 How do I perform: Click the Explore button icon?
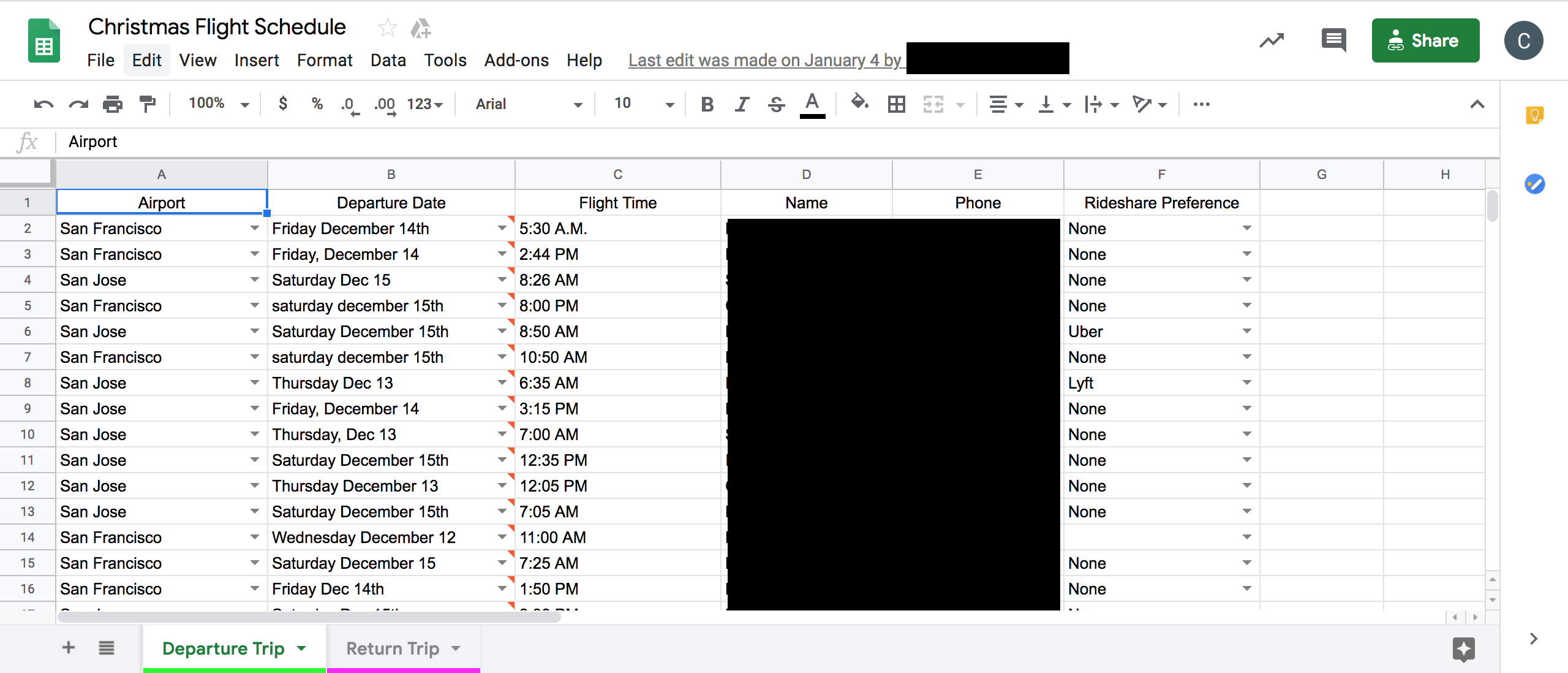coord(1463,648)
